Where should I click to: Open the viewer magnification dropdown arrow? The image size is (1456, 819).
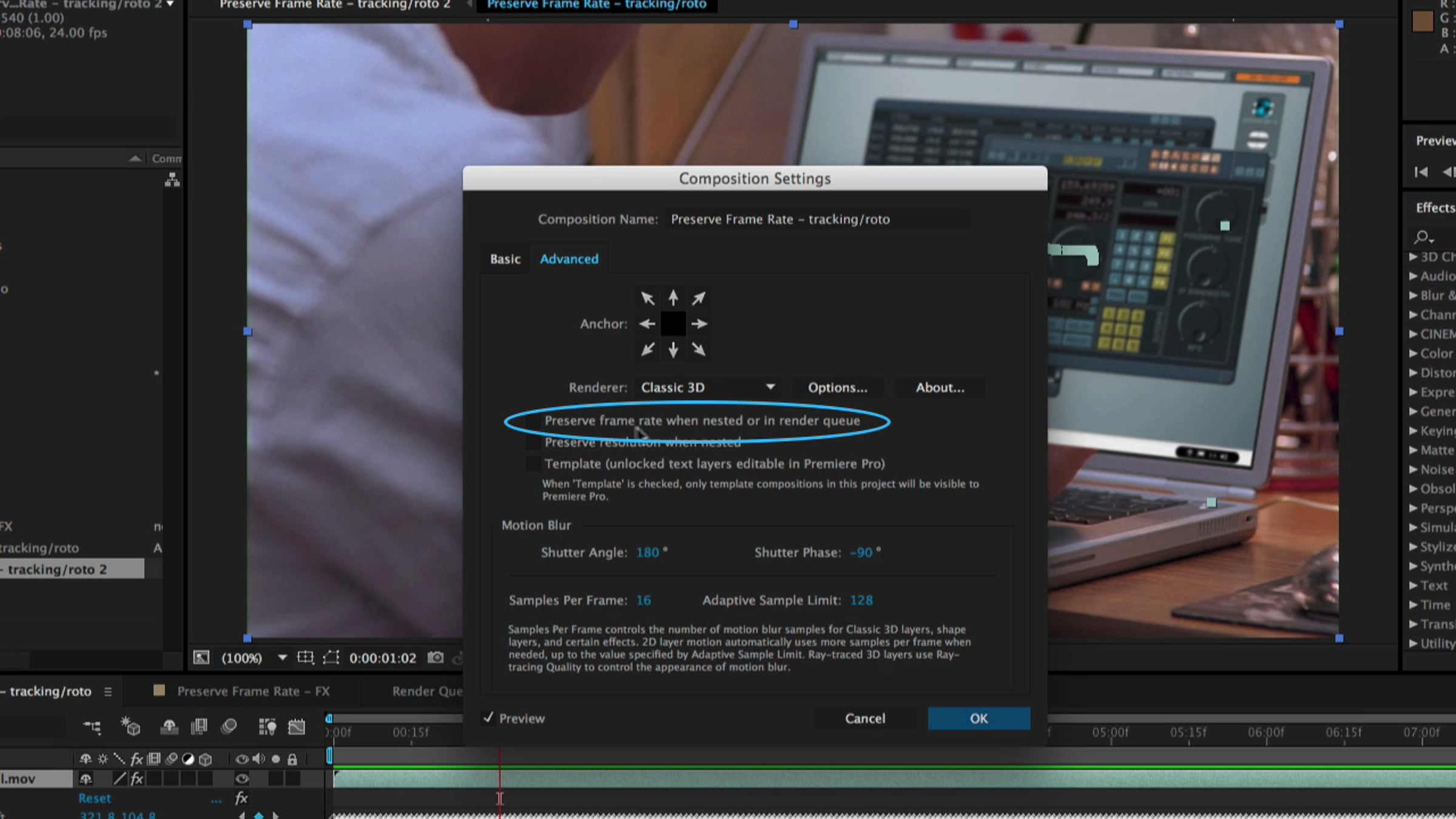click(282, 658)
